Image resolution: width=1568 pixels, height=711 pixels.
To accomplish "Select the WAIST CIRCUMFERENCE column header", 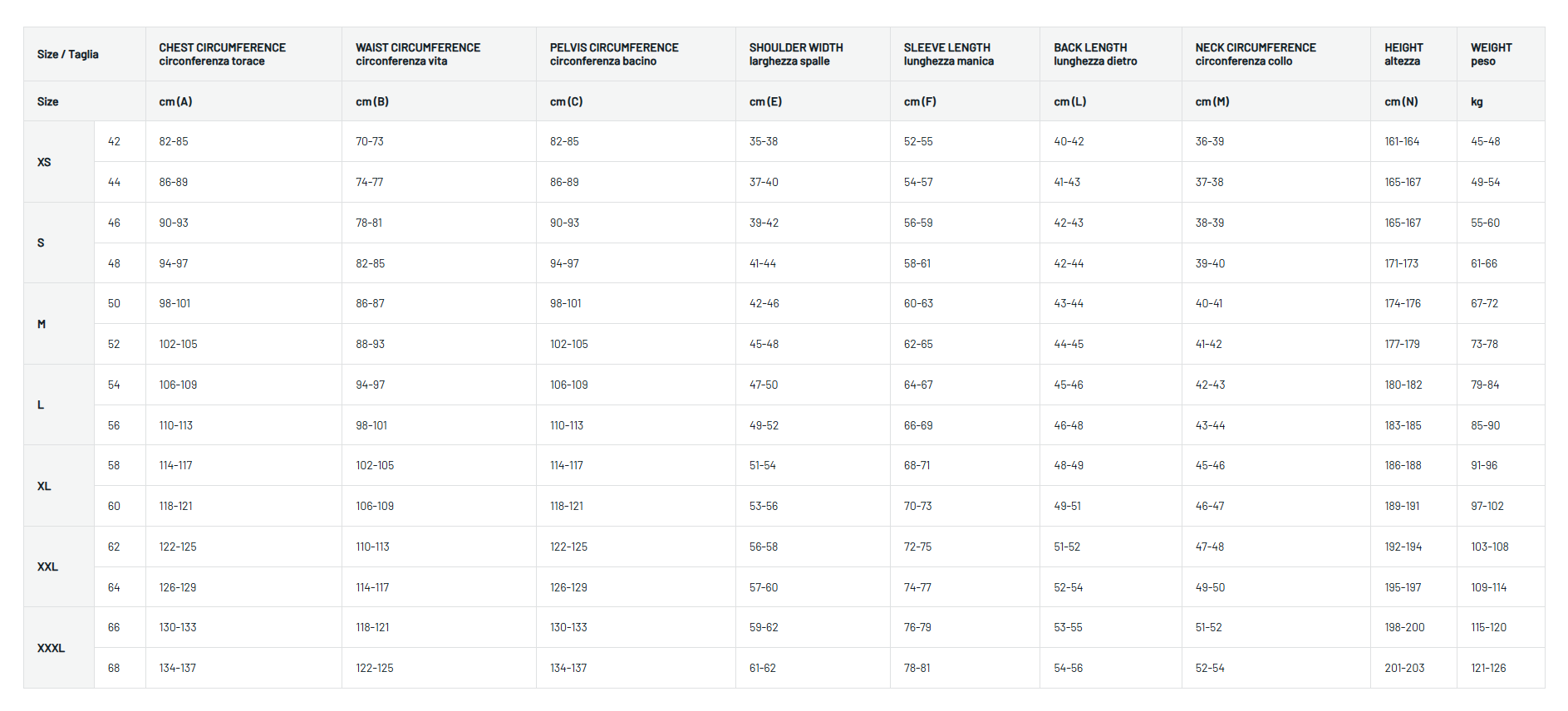I will pos(418,54).
